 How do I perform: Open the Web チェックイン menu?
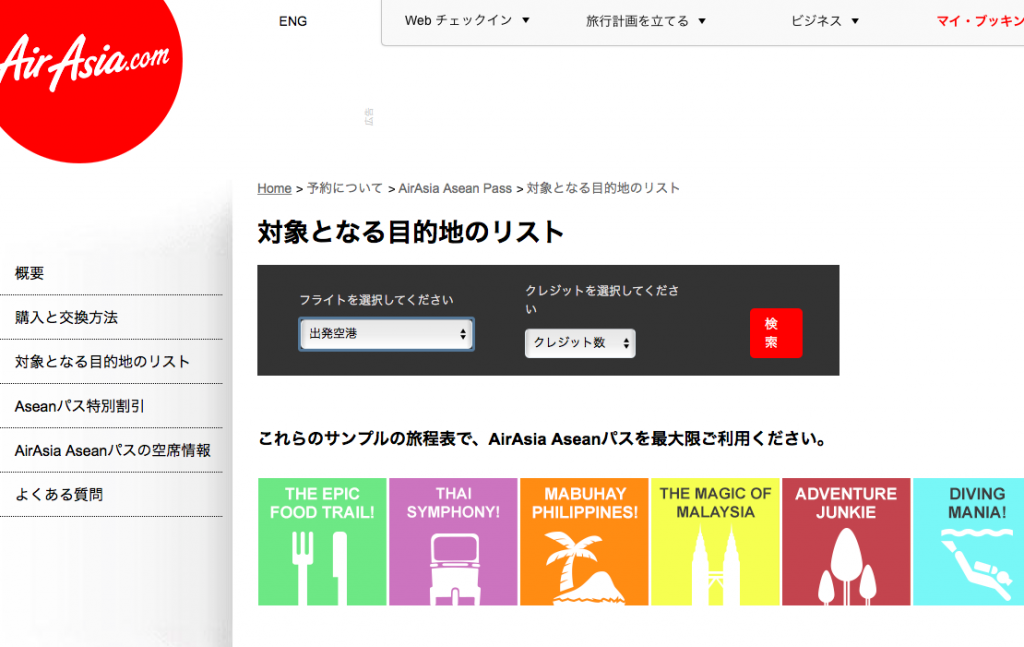(465, 20)
